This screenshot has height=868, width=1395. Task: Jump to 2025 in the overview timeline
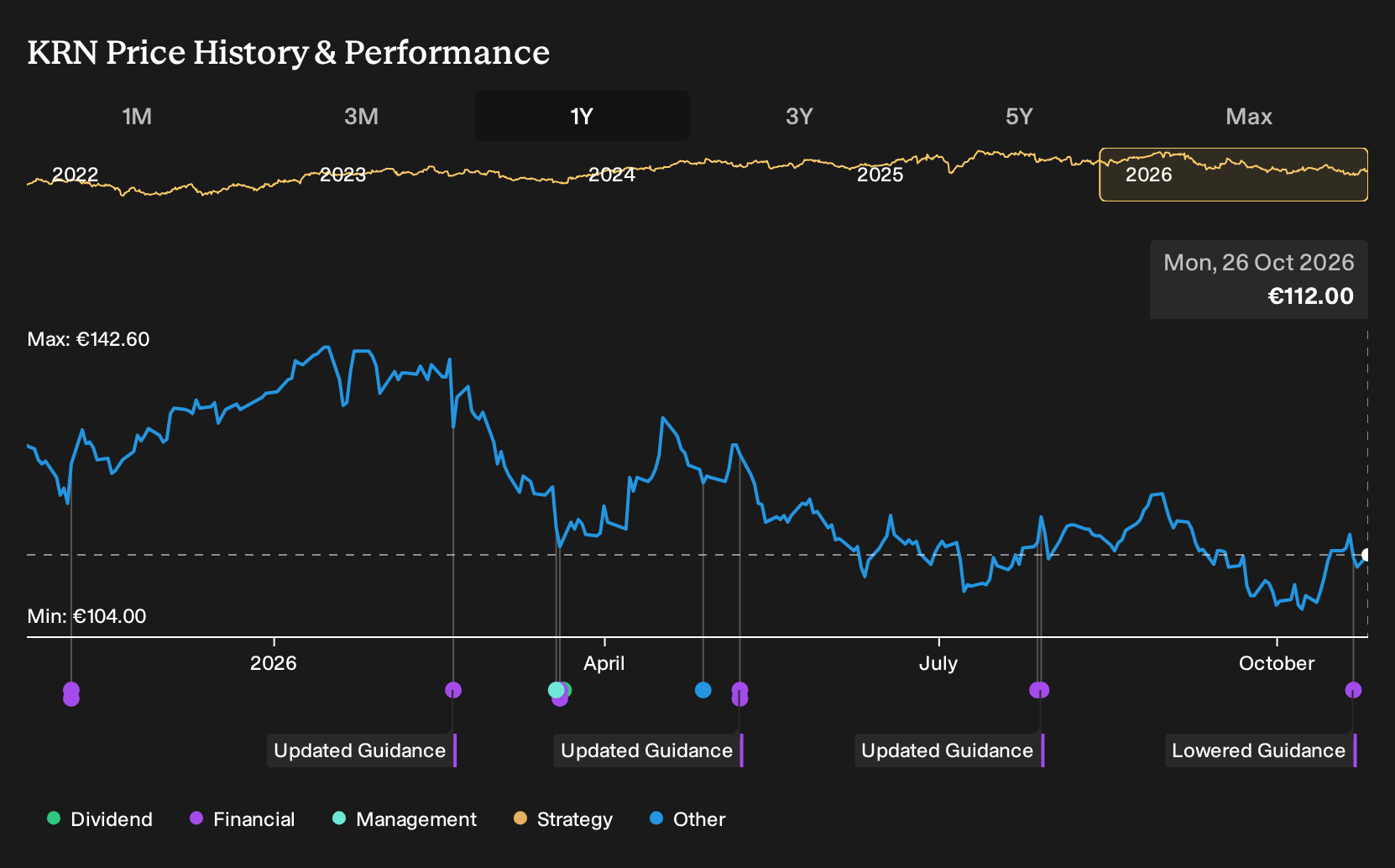880,175
